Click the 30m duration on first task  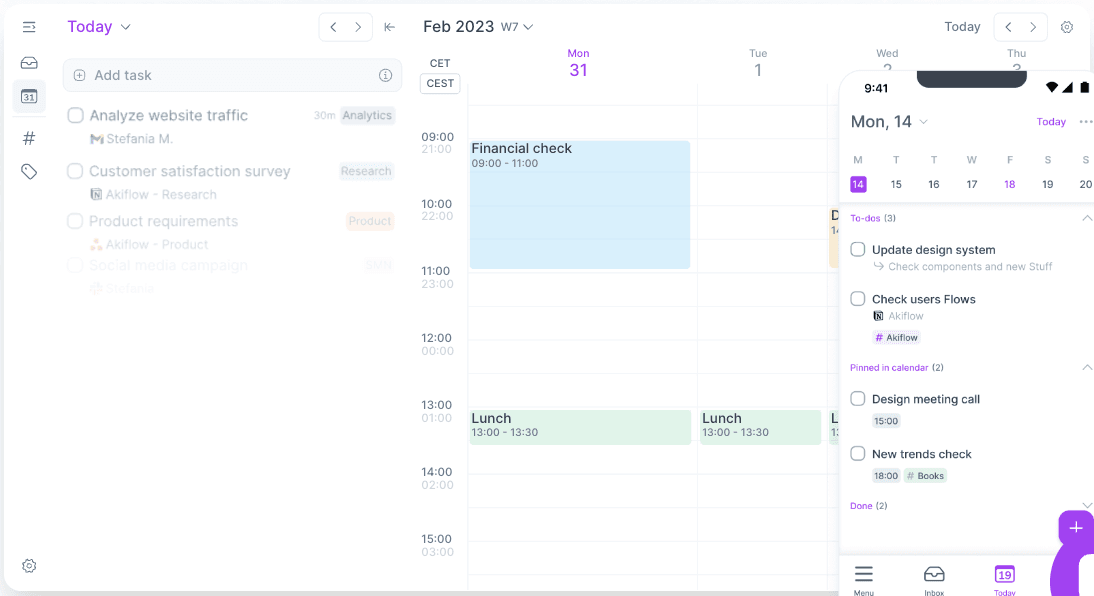pos(324,115)
